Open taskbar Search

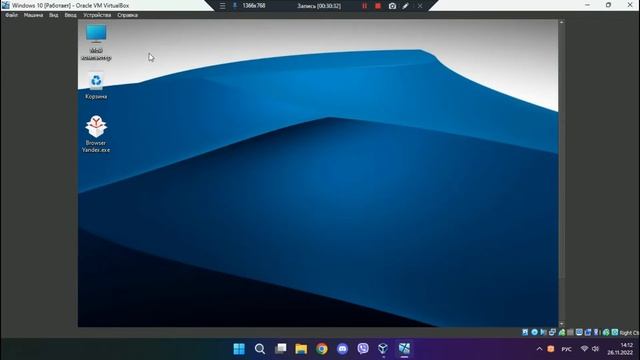tap(260, 349)
